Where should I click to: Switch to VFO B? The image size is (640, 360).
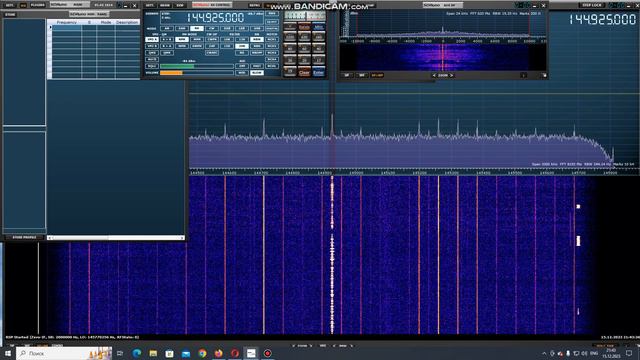tap(152, 46)
